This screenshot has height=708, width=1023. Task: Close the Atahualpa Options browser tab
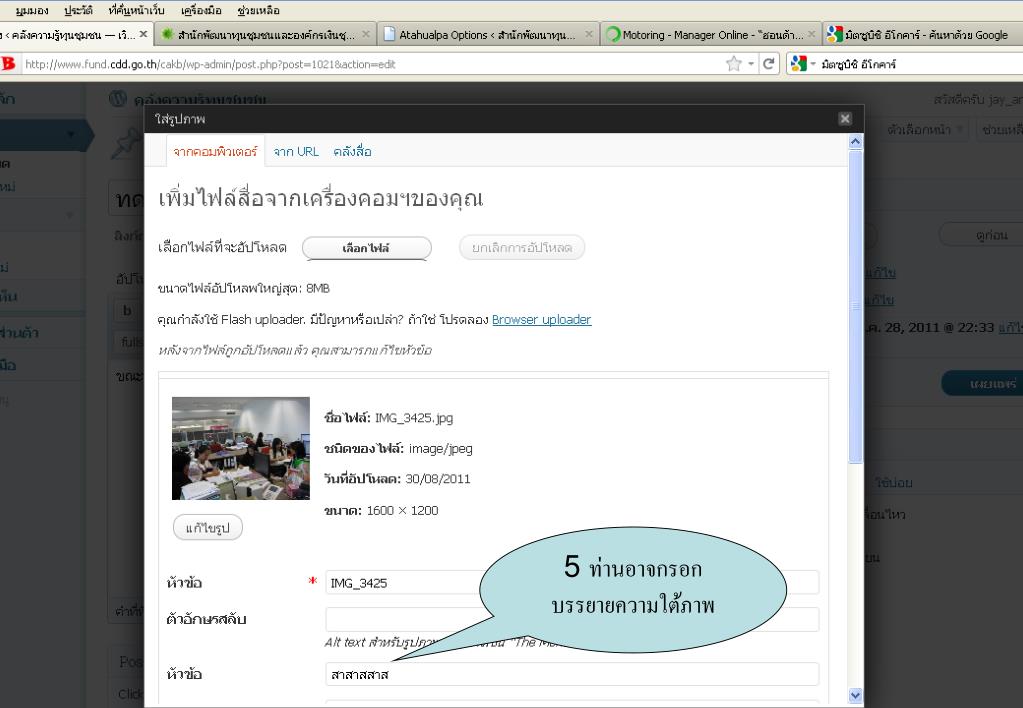click(x=588, y=34)
